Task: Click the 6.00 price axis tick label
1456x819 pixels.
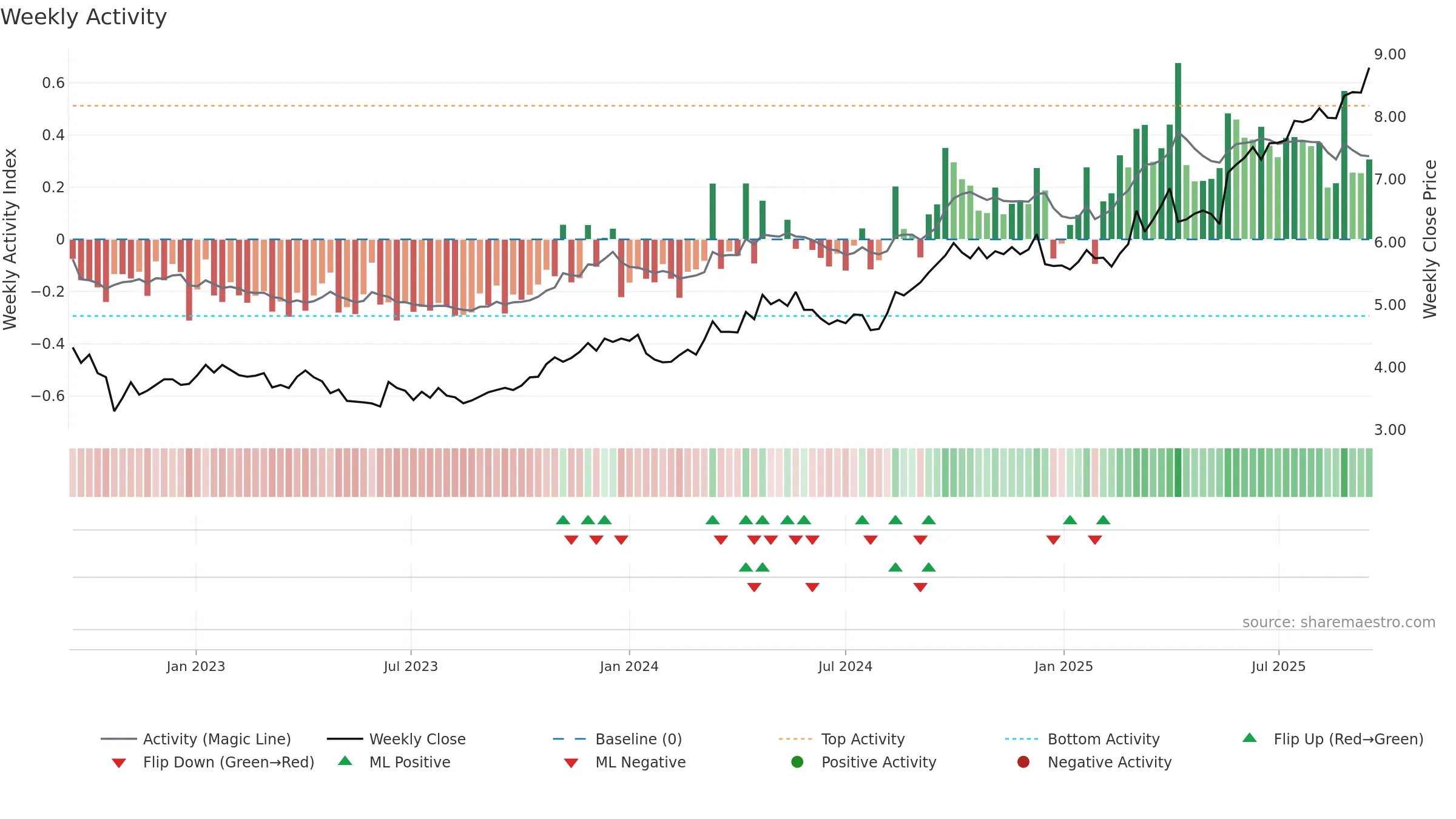Action: [x=1390, y=242]
